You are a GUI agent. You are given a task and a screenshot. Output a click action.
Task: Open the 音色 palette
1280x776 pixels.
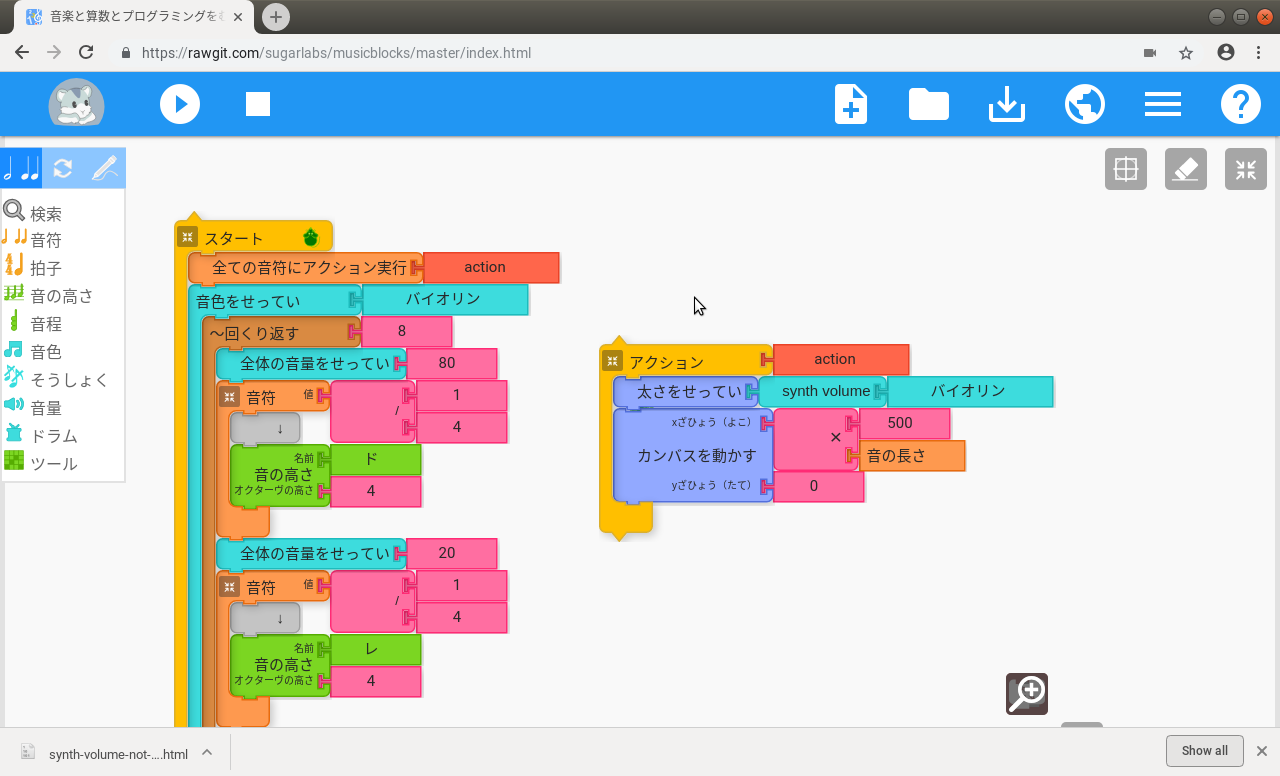tap(33, 352)
